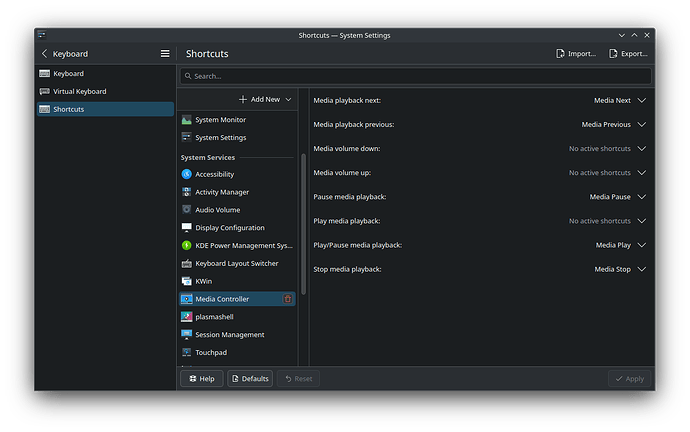Expand Play/Pause media playback shortcut

click(642, 245)
